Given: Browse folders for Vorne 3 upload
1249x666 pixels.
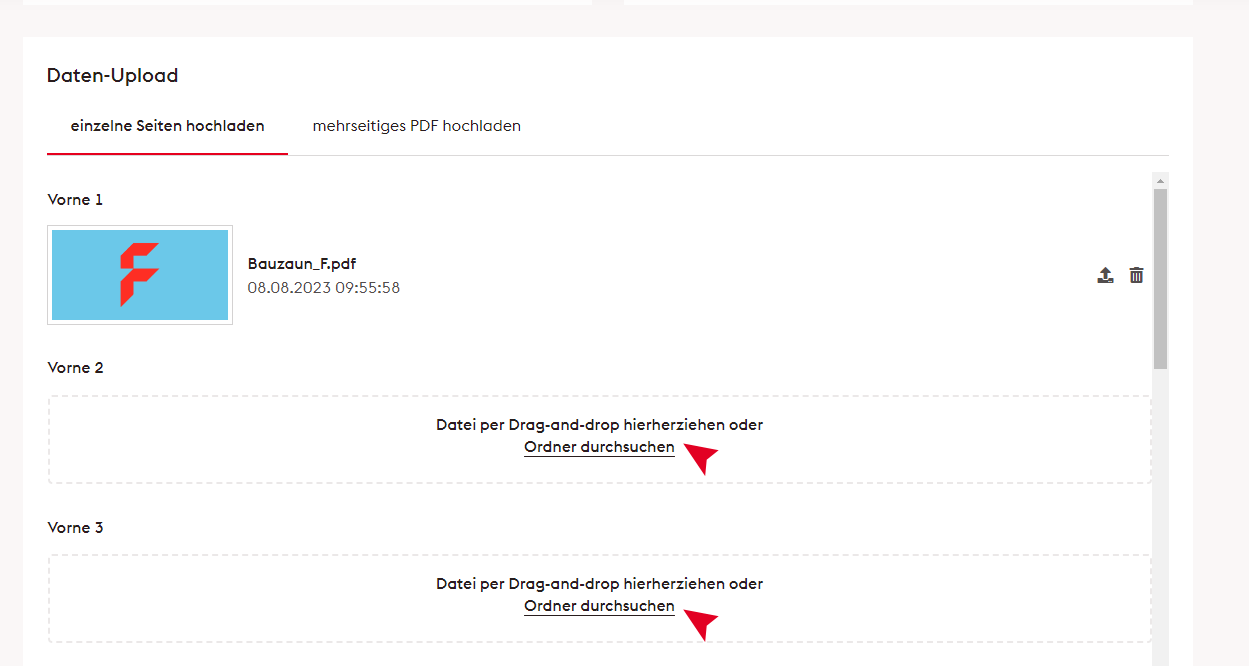Looking at the screenshot, I should pyautogui.click(x=599, y=606).
